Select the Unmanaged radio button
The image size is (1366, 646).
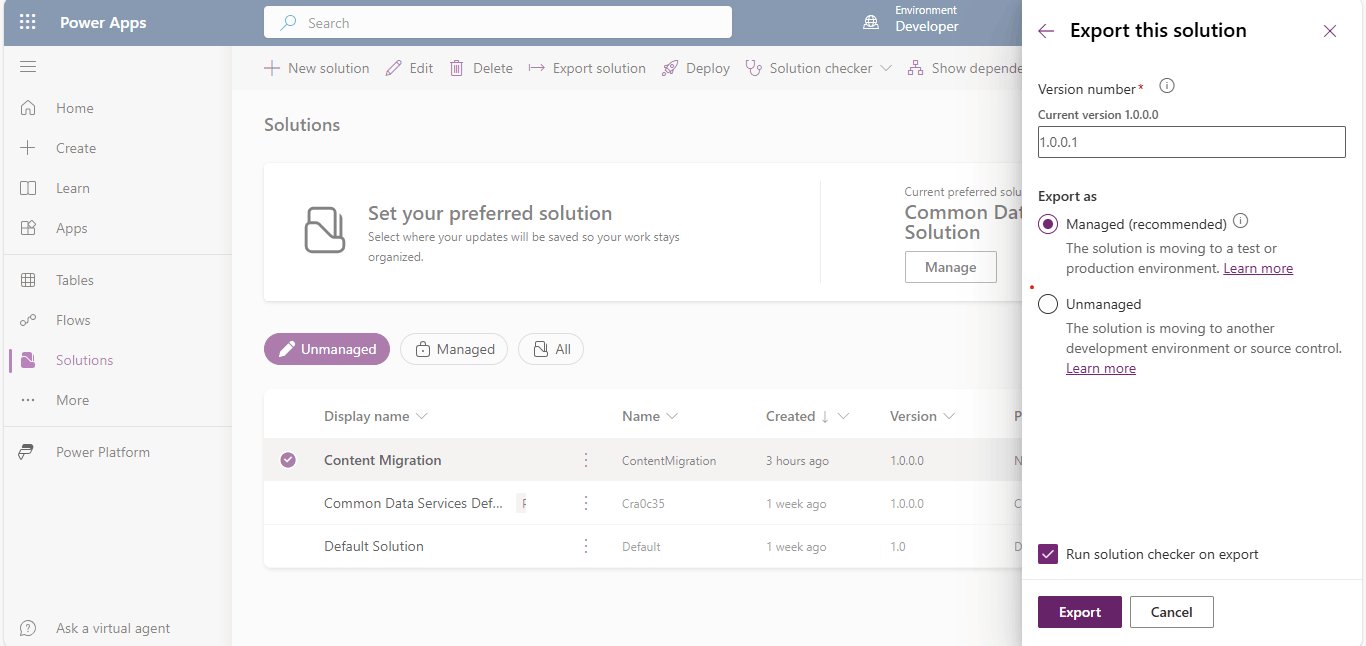1048,304
